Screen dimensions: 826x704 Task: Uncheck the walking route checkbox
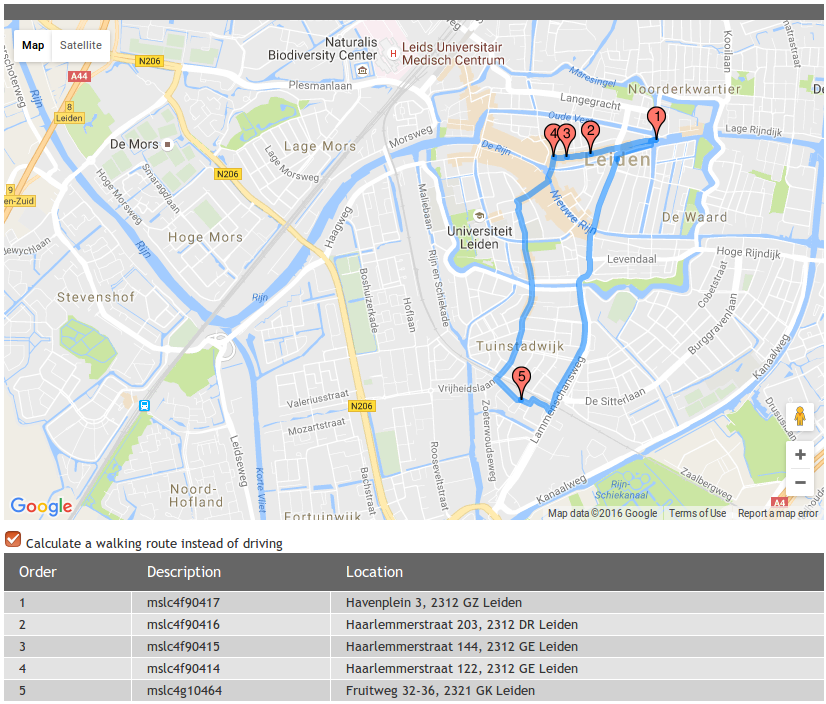click(13, 540)
